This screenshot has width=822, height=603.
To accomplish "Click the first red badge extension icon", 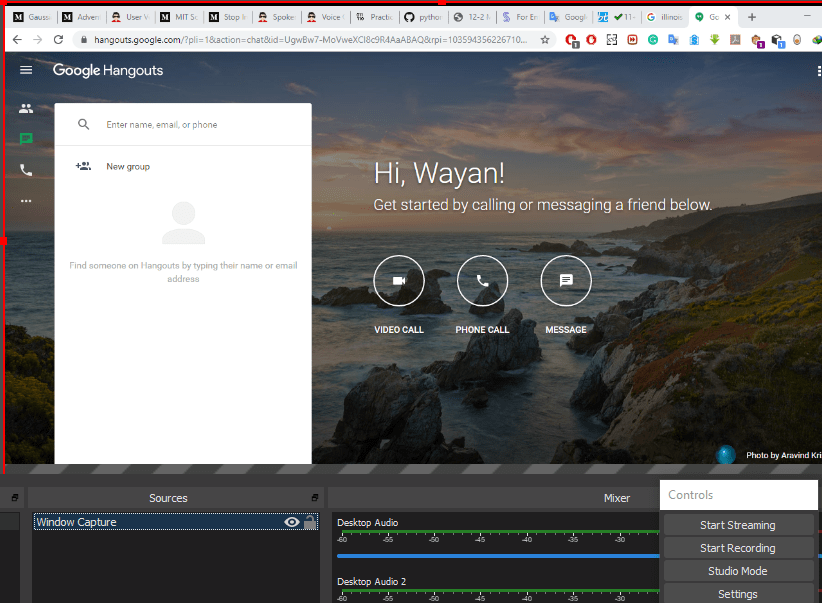I will tap(571, 40).
